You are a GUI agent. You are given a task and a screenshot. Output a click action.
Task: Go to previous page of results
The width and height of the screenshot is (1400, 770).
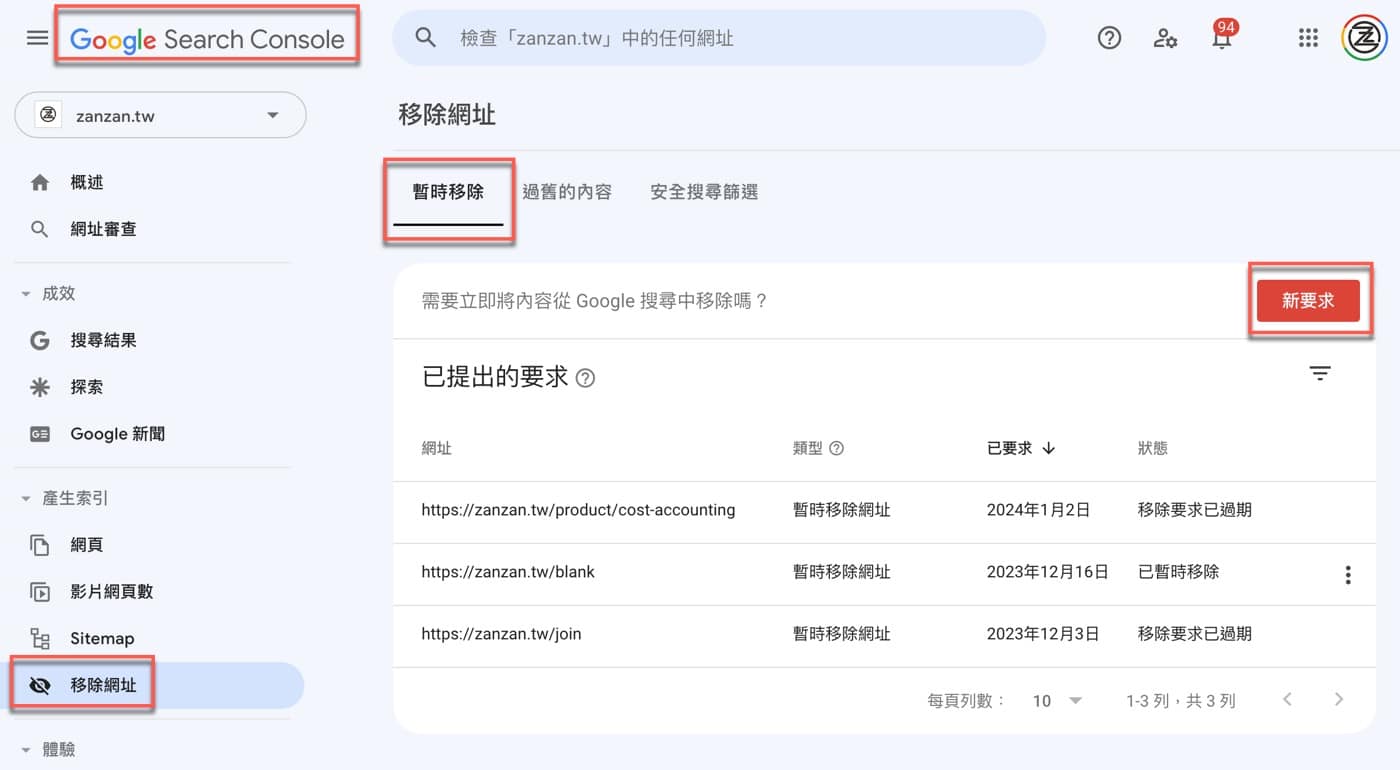(1288, 700)
